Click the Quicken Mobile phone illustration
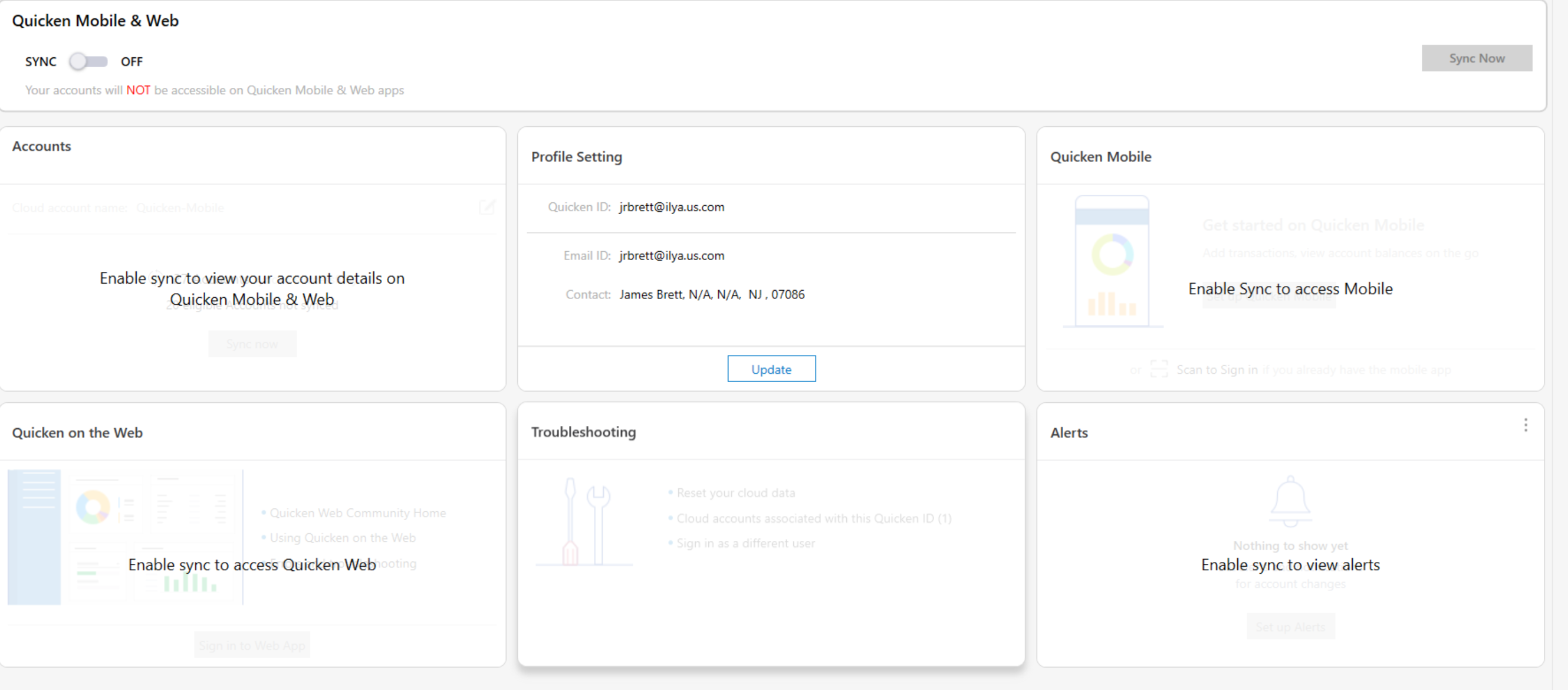Screen dimensions: 1568x690 [1112, 262]
